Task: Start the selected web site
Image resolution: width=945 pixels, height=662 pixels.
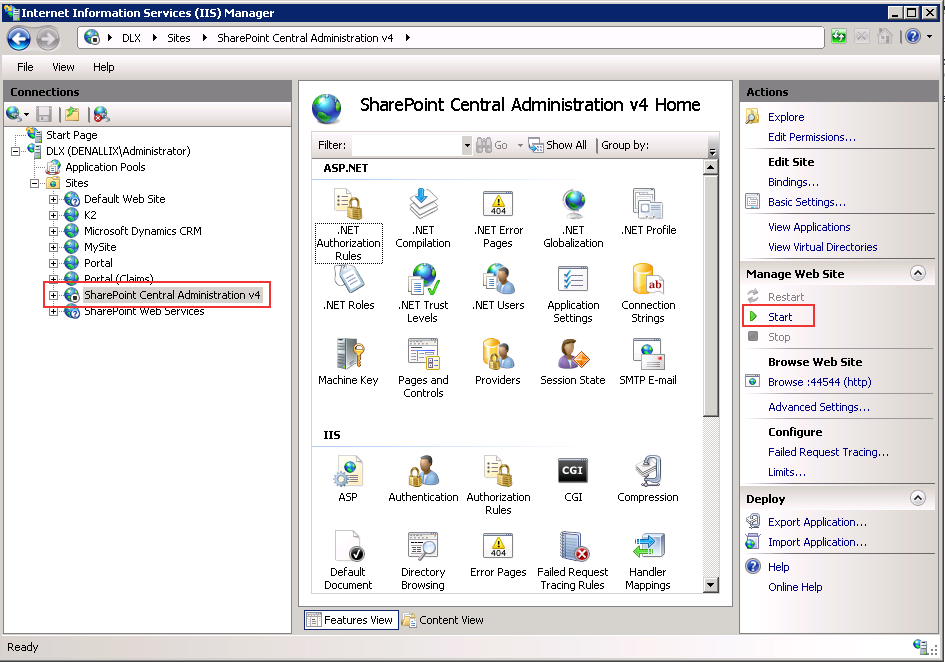Action: pyautogui.click(x=779, y=317)
